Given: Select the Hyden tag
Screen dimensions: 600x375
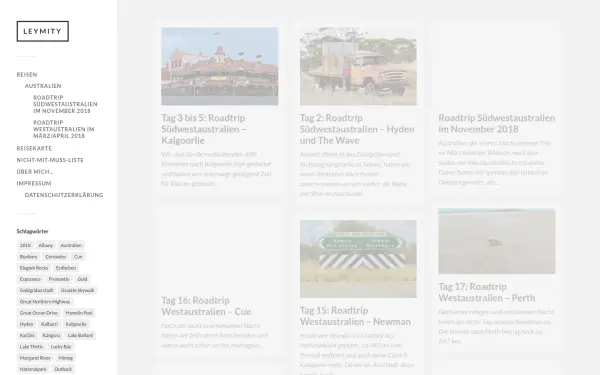Looking at the screenshot, I should (26, 324).
